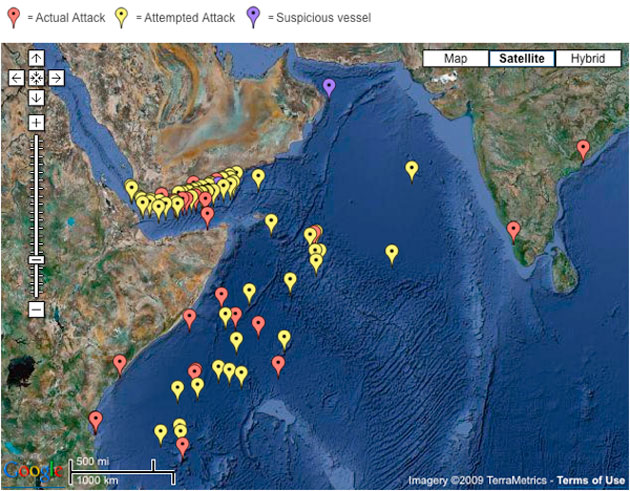Click the red marker on India's southwest coast
The height and width of the screenshot is (491, 630).
tap(513, 232)
